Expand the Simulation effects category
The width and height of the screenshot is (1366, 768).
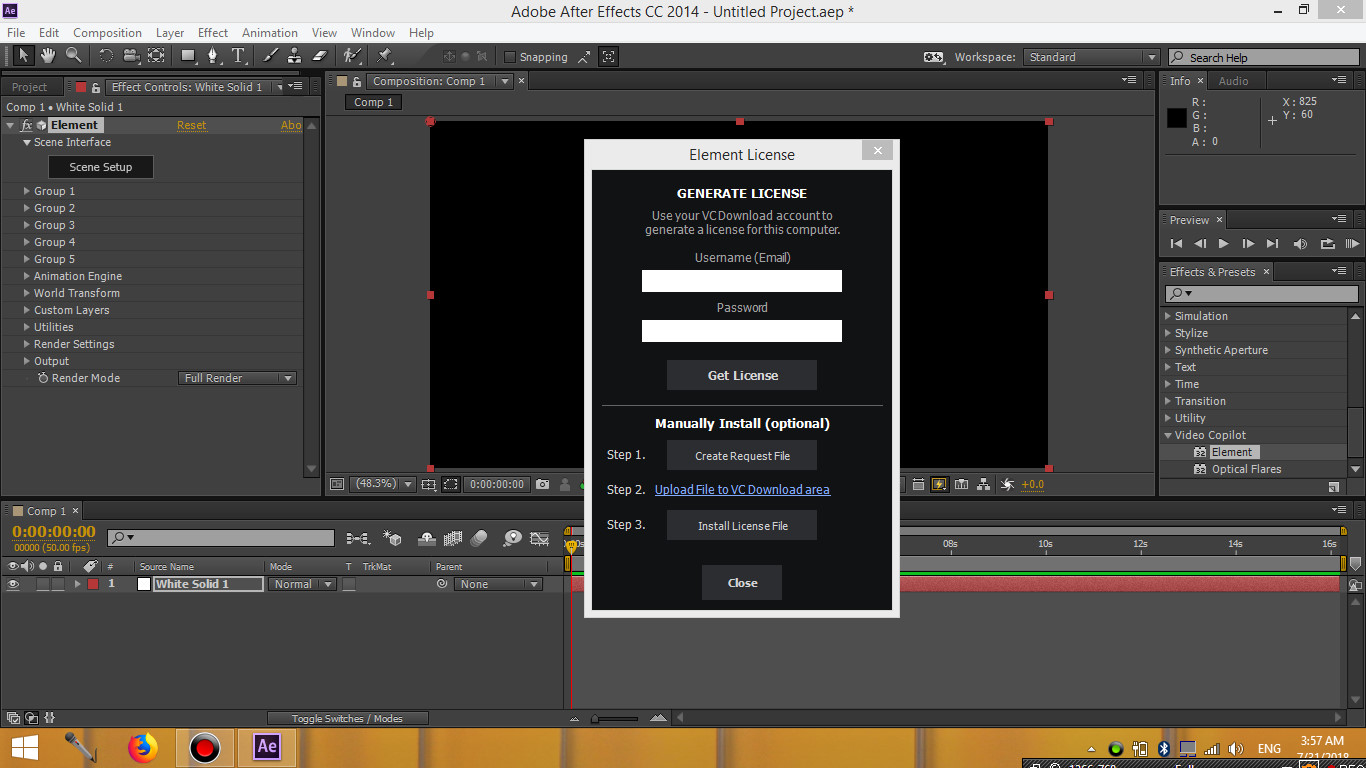[1168, 316]
